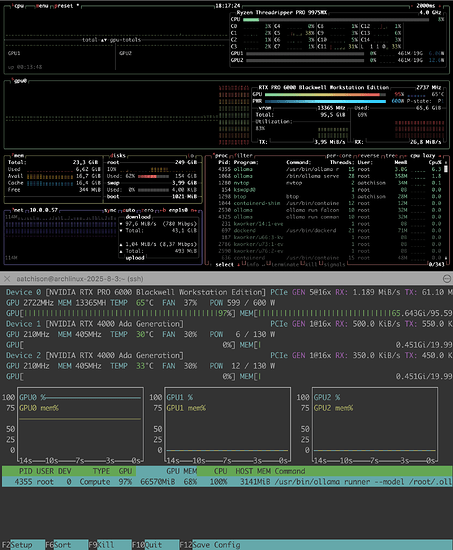Toggle the cpu box label in btop
Image resolution: width=453 pixels, height=550 pixels.
[18, 6]
